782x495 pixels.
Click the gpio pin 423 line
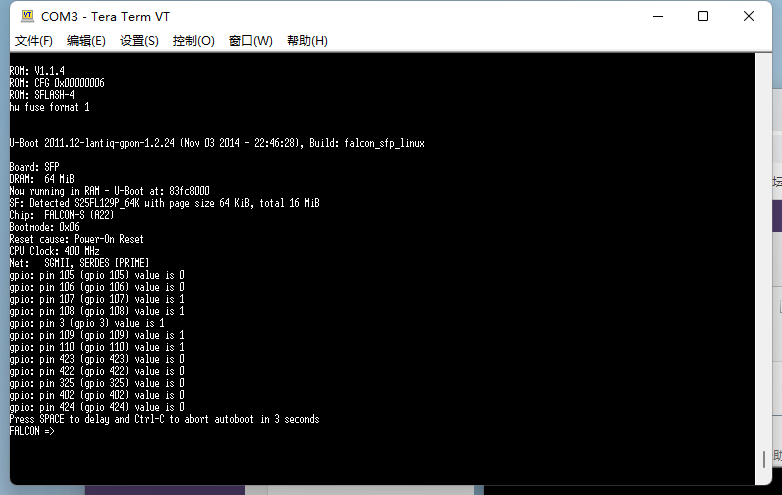pos(97,359)
